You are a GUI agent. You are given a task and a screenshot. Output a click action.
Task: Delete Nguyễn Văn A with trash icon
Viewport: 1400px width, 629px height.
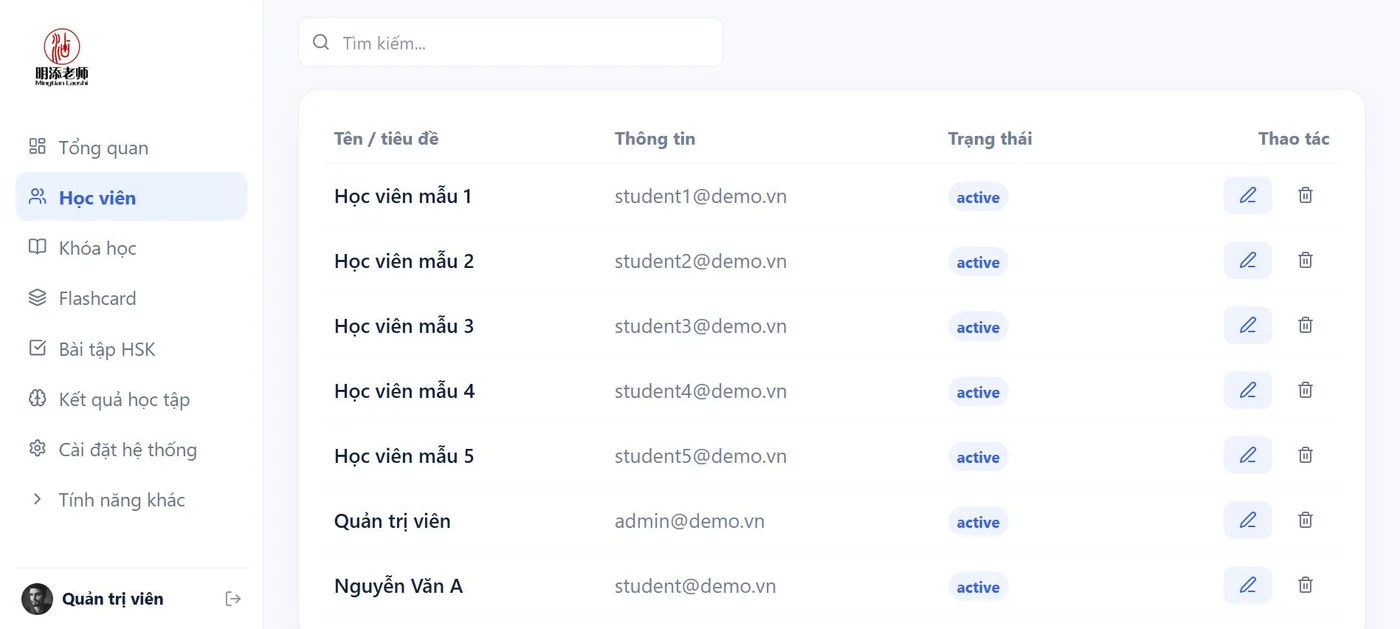[x=1305, y=585]
